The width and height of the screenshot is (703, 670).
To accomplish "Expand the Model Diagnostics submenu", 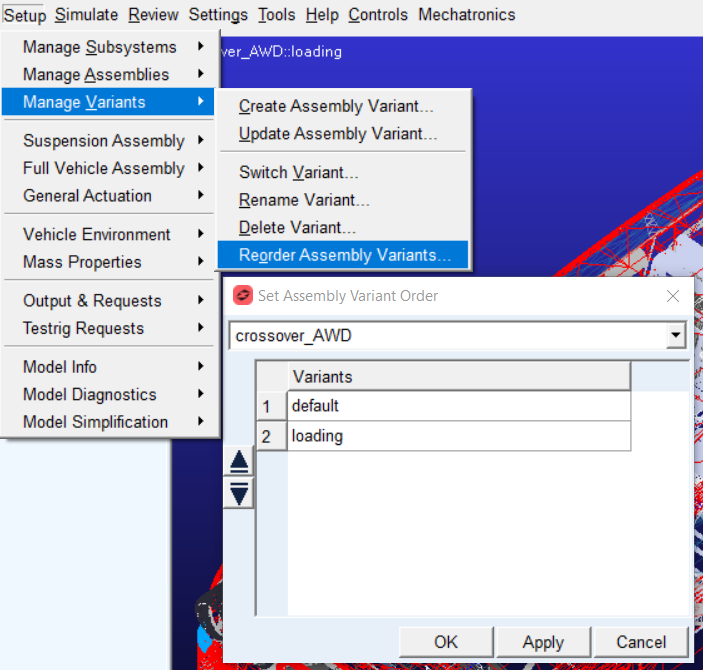I will coord(110,395).
